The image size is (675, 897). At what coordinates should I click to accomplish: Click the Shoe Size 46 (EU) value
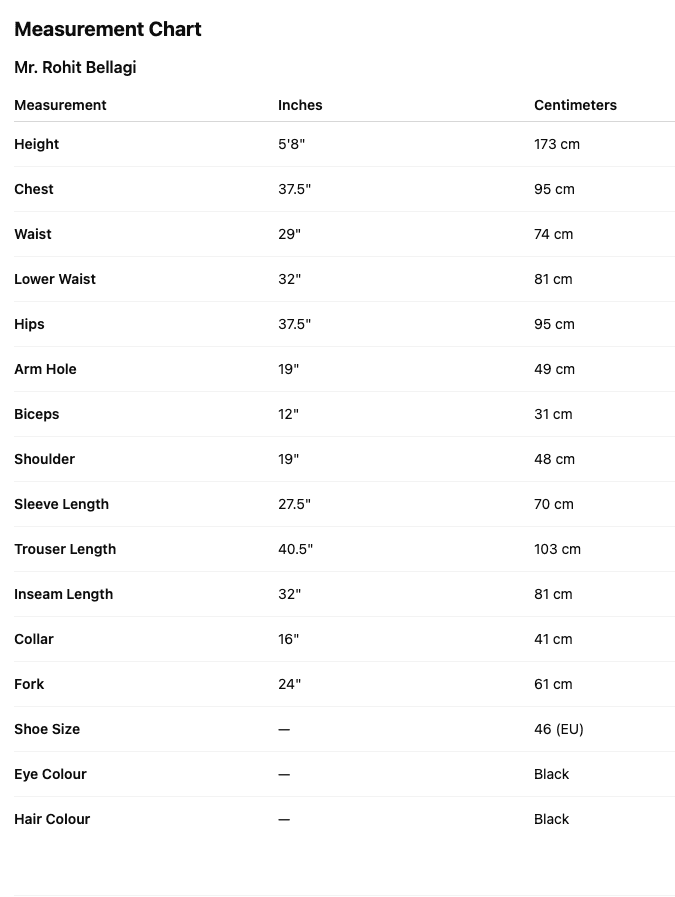point(558,729)
